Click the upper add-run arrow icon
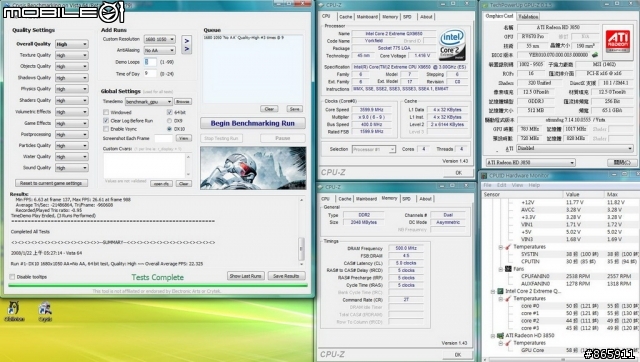This screenshot has height=362, width=640. pyautogui.click(x=187, y=40)
